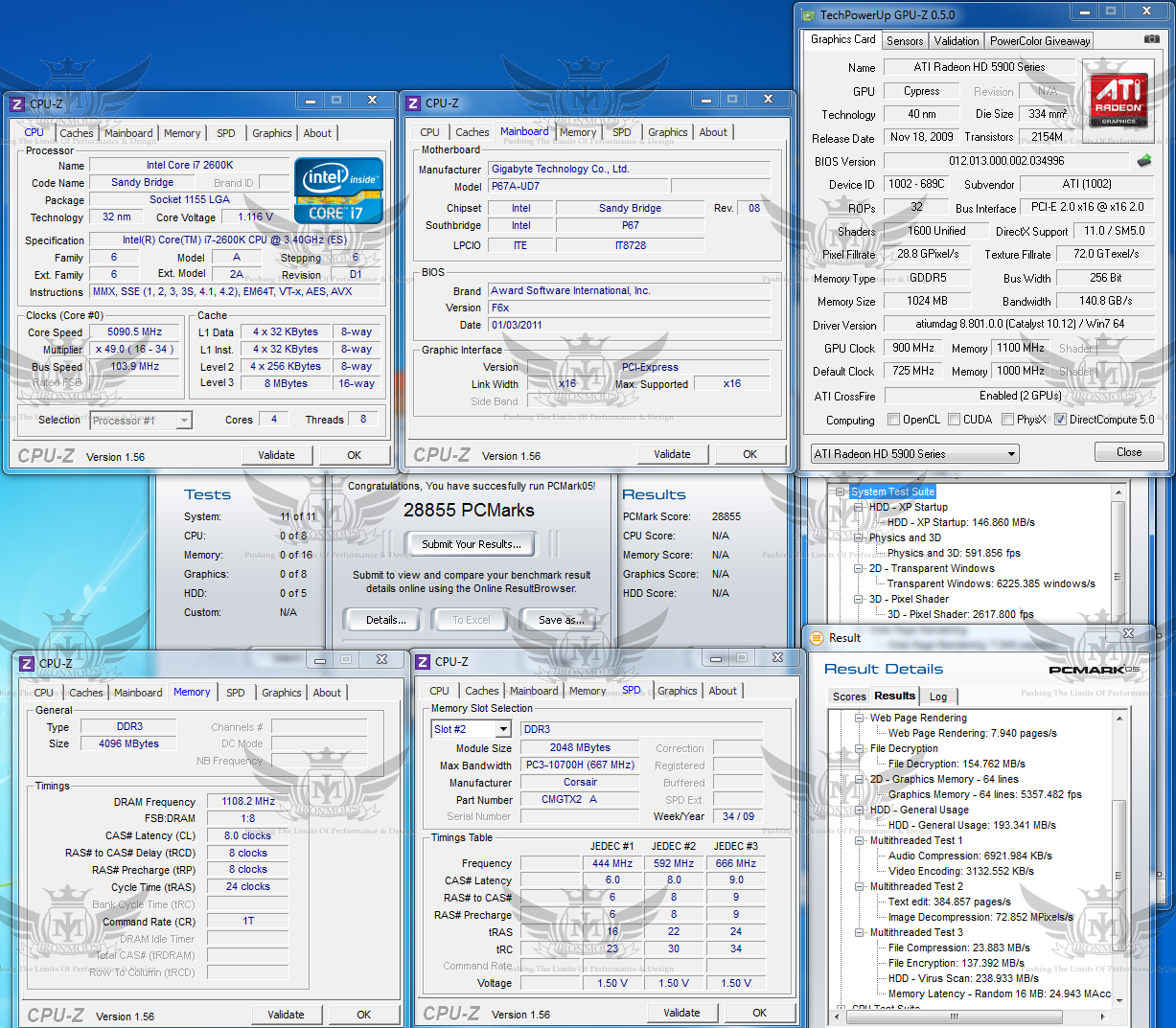Viewport: 1176px width, 1028px height.
Task: Click the camera screenshot icon in GPU-Z
Action: coord(1151,39)
